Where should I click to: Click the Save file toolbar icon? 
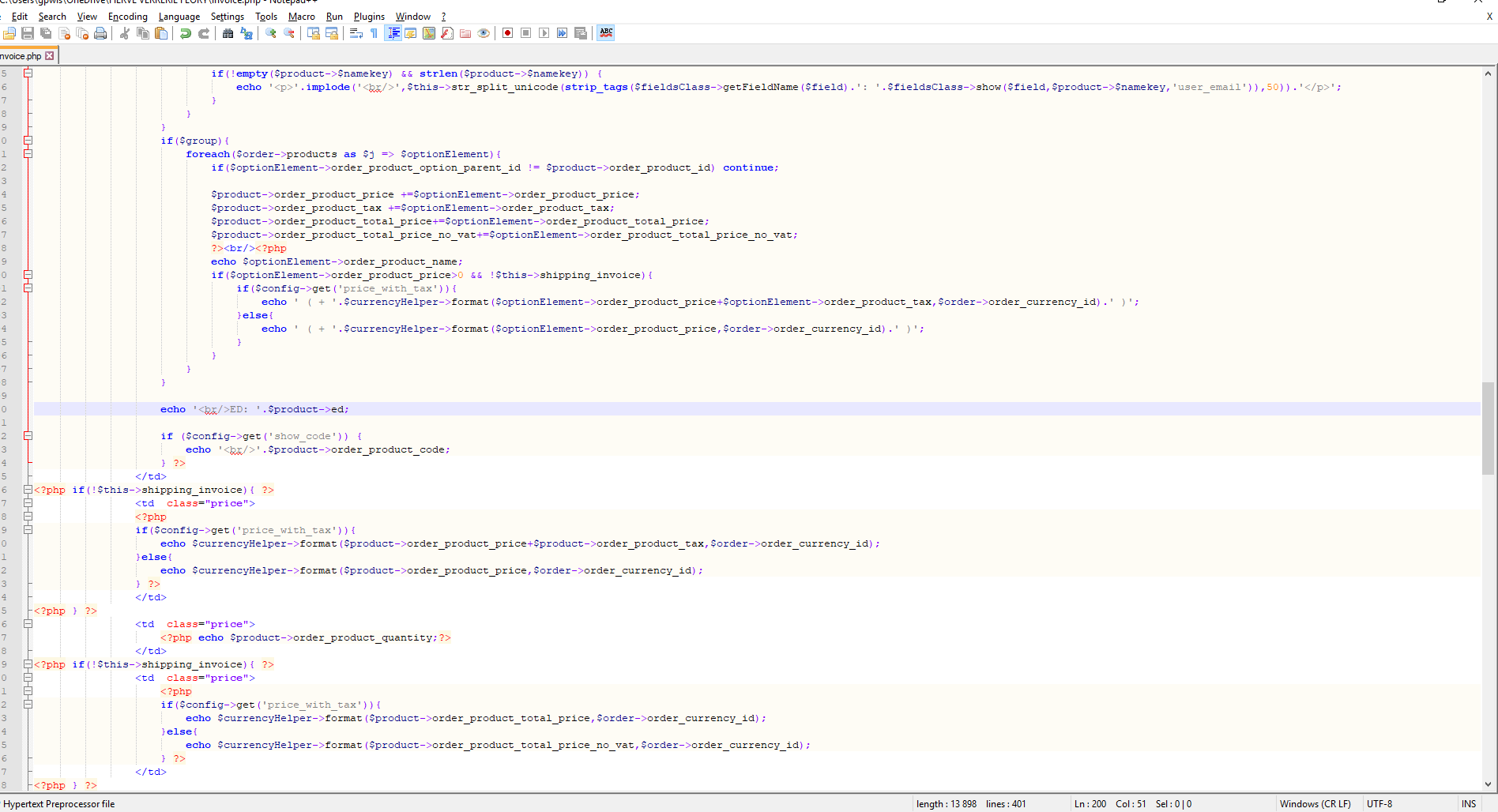pos(28,33)
